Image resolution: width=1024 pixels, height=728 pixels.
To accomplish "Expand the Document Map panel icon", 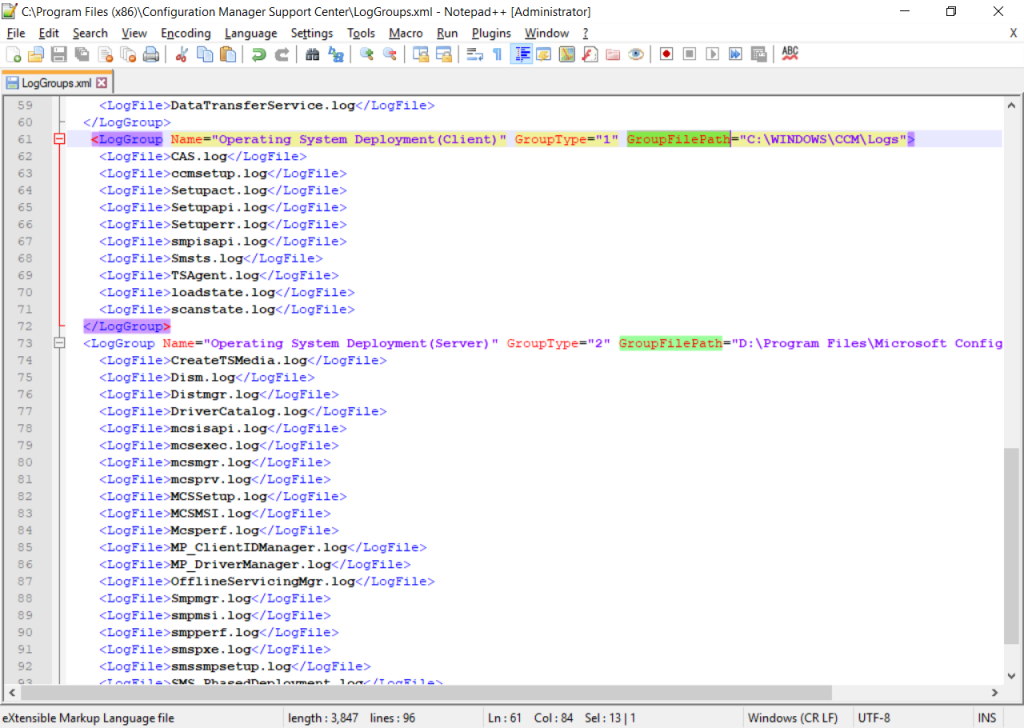I will (x=565, y=54).
